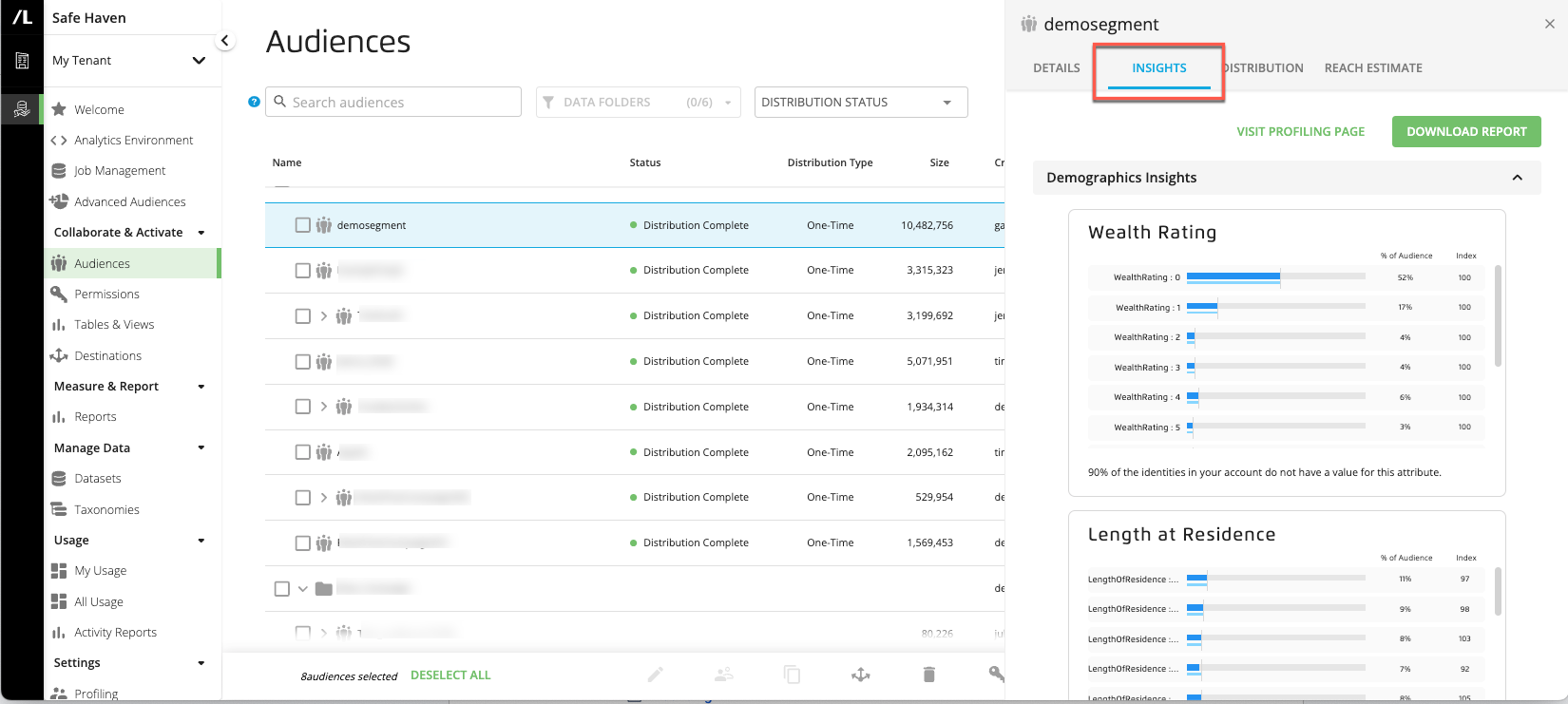Collapse the Collaborate & Activate section
This screenshot has width=1568, height=704.
click(201, 233)
